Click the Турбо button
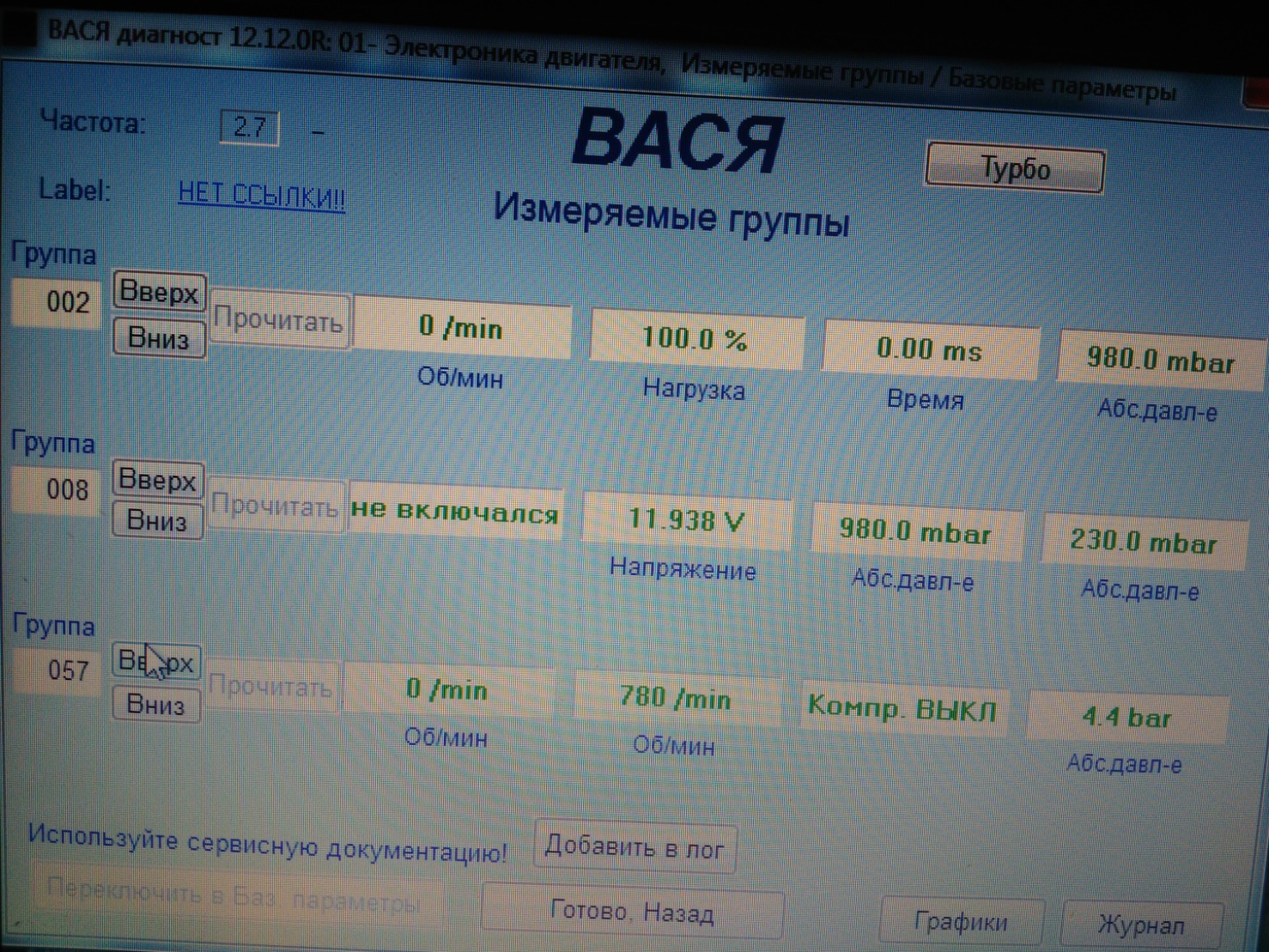This screenshot has width=1269, height=952. point(1015,169)
